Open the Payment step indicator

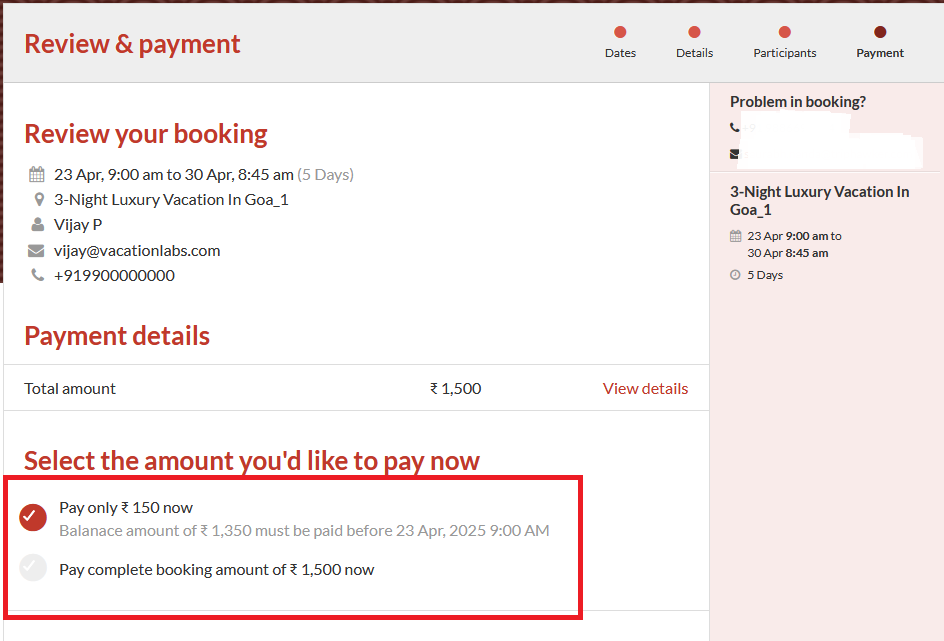pos(880,42)
